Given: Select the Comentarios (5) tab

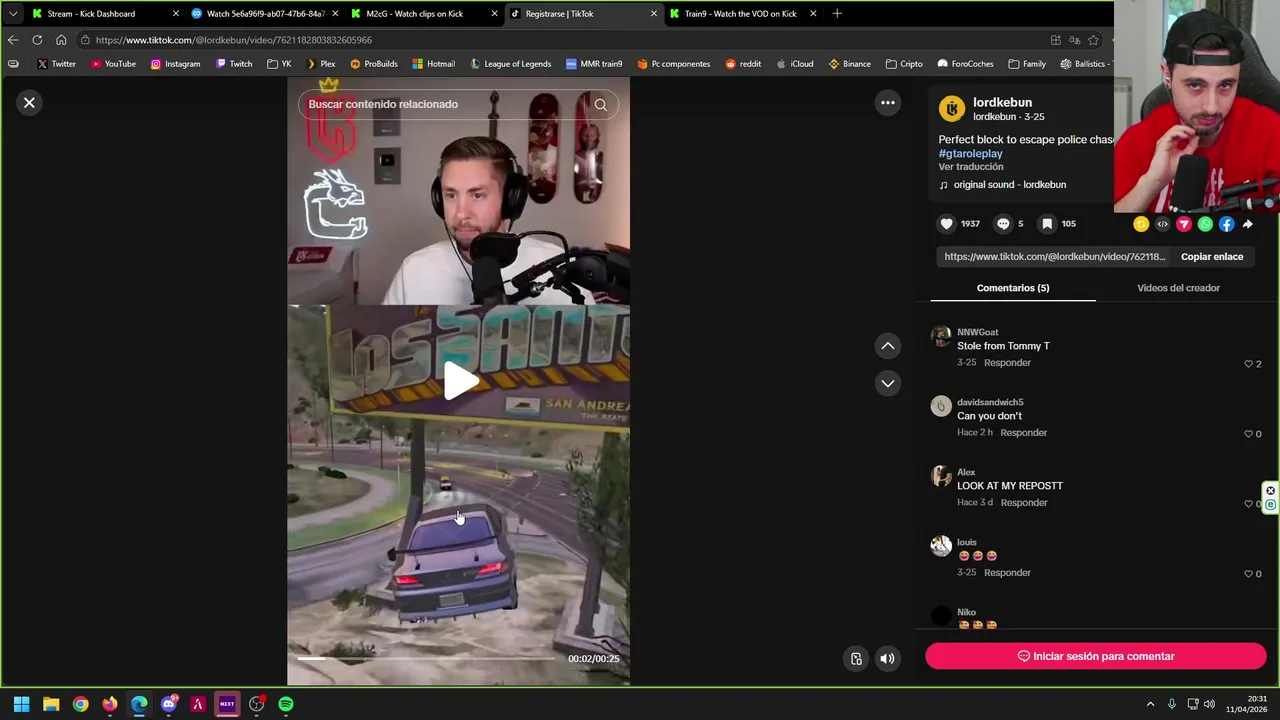Looking at the screenshot, I should pos(1013,288).
